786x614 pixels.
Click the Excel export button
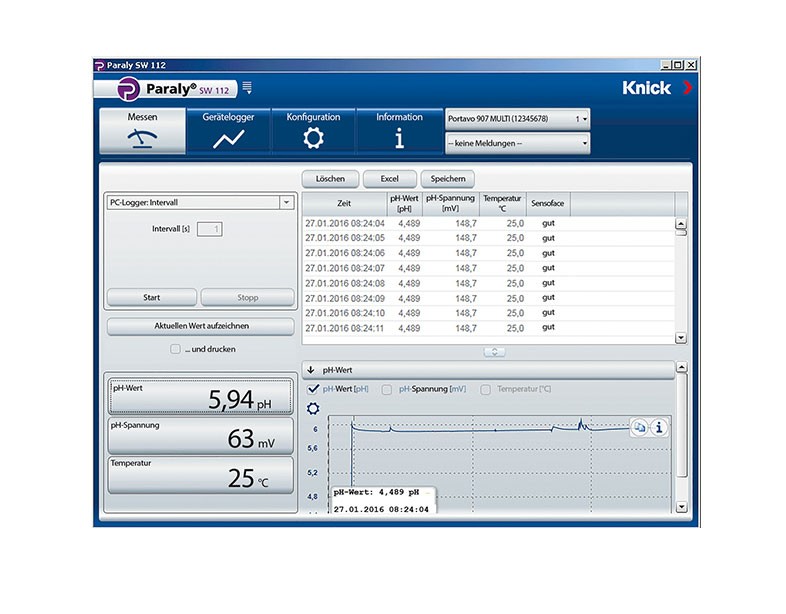click(x=389, y=178)
